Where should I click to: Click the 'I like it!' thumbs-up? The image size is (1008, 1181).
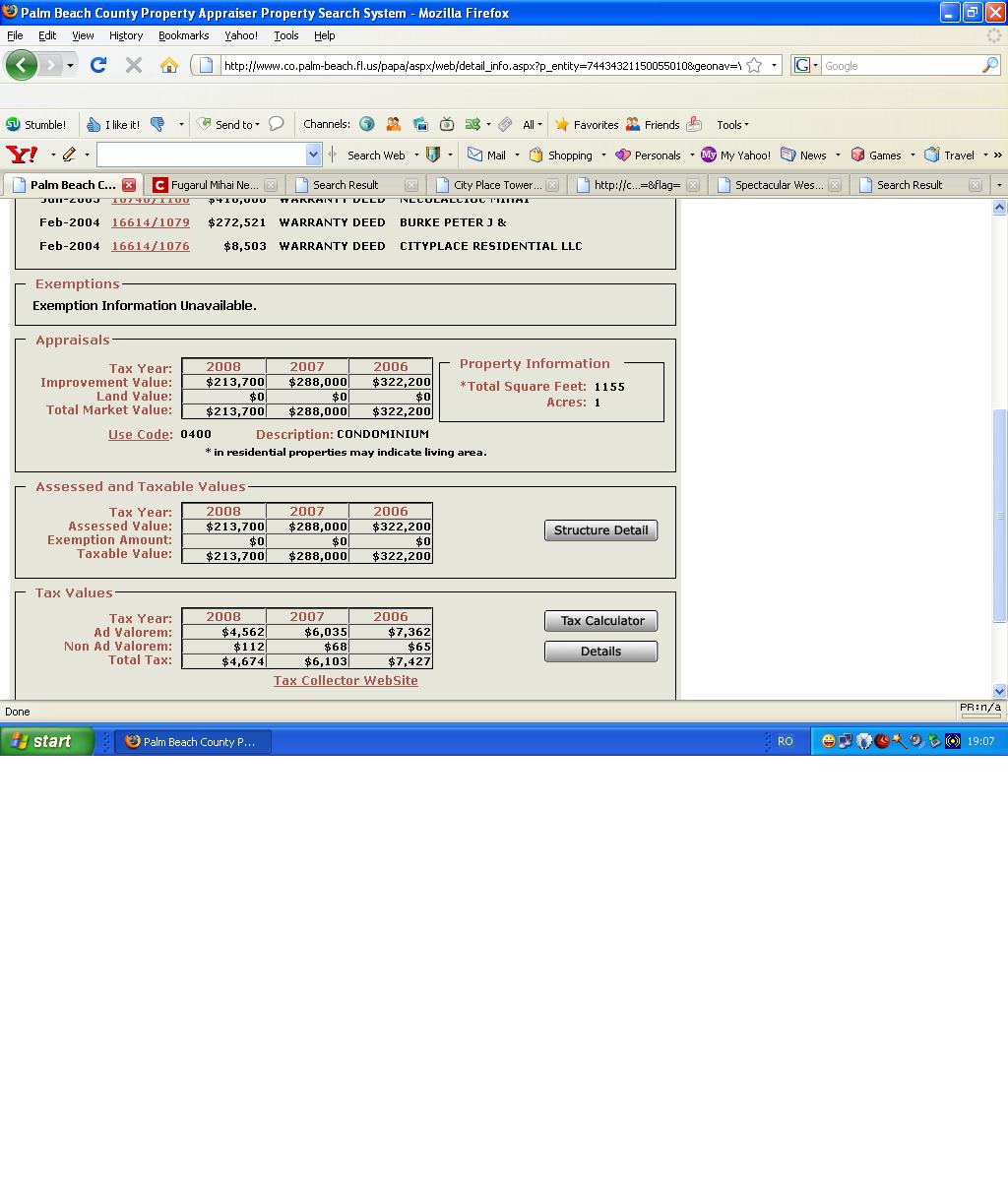(x=113, y=125)
